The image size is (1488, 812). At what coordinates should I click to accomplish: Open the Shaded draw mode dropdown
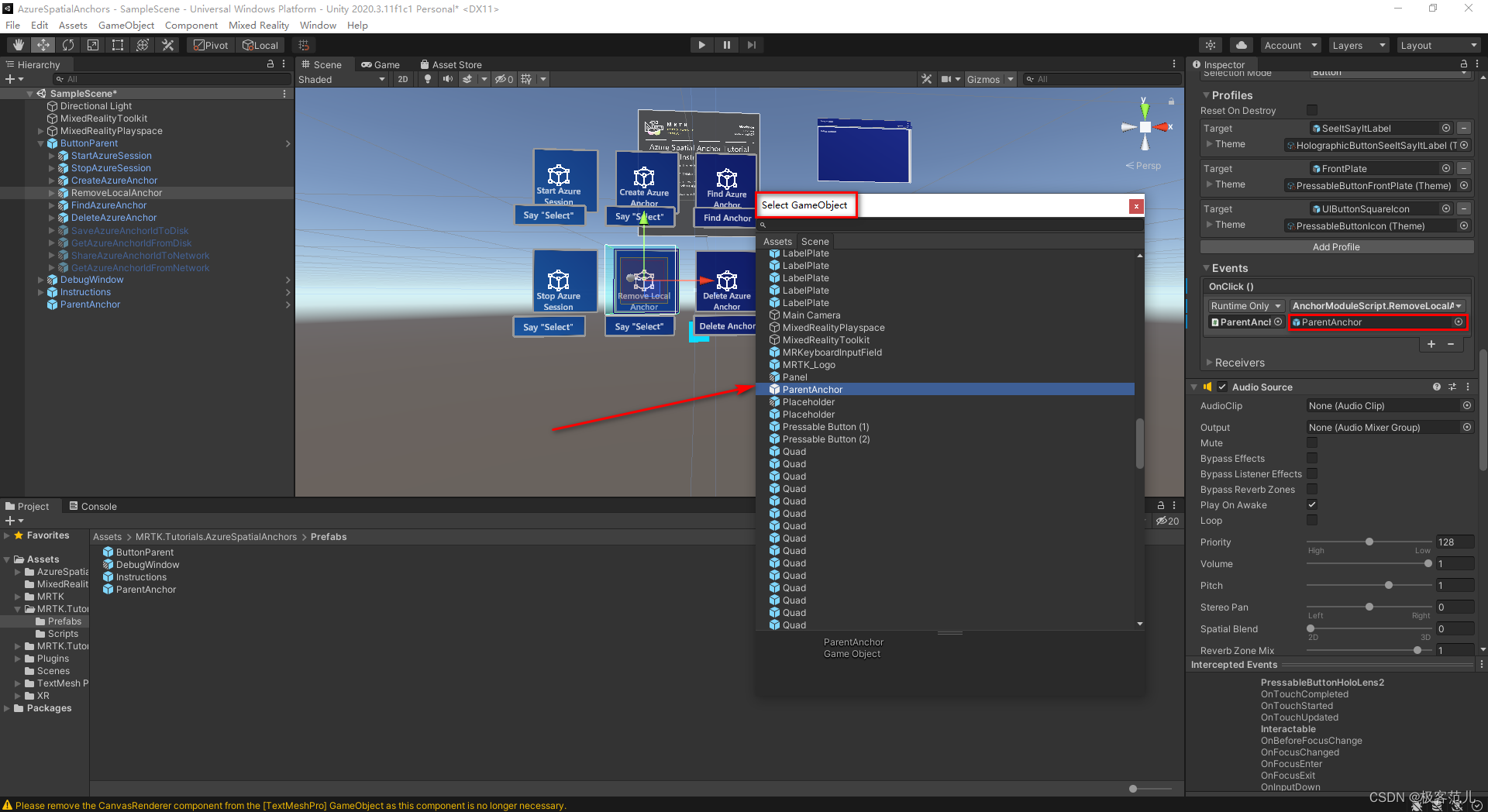tap(342, 79)
